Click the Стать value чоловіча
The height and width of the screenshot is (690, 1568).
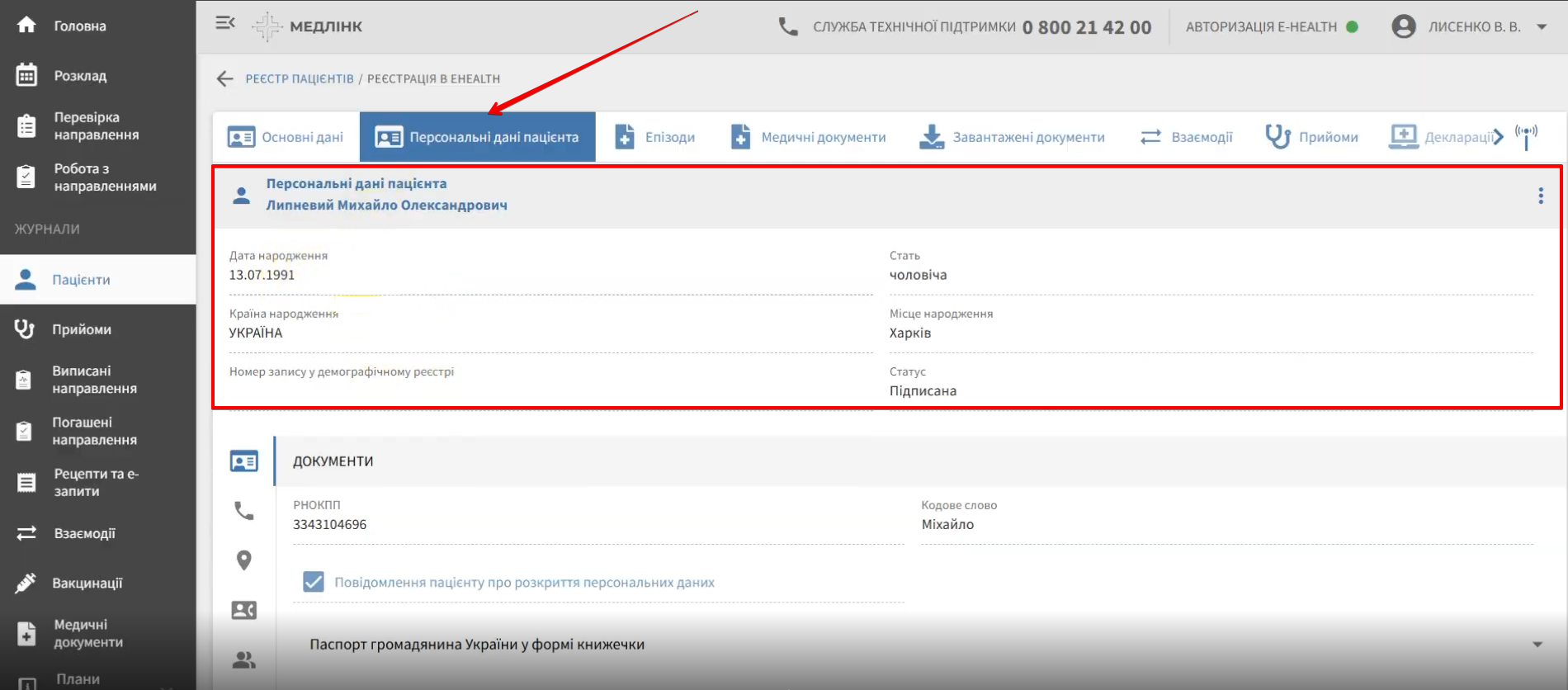[x=918, y=275]
